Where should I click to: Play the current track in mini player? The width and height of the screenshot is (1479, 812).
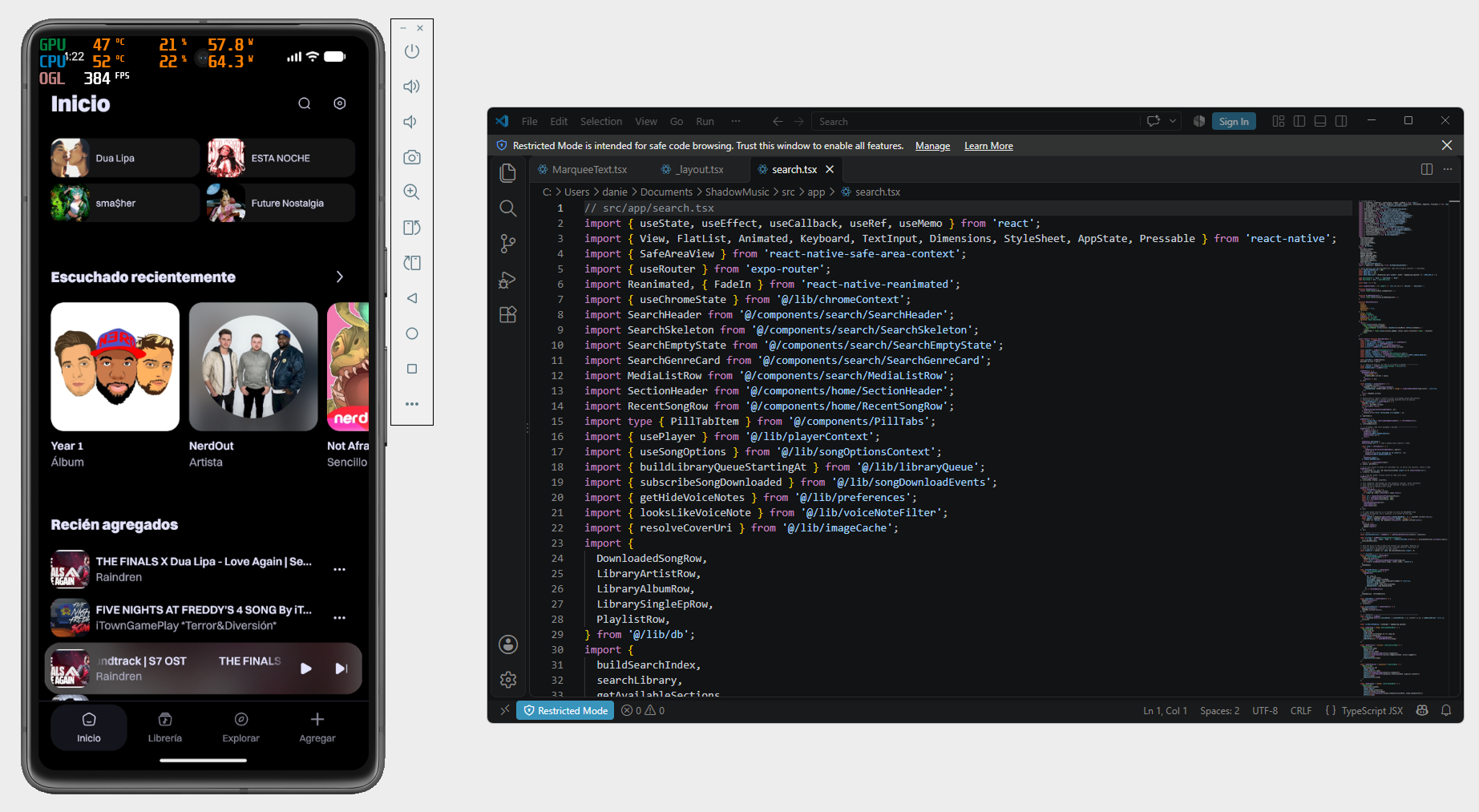pyautogui.click(x=306, y=669)
